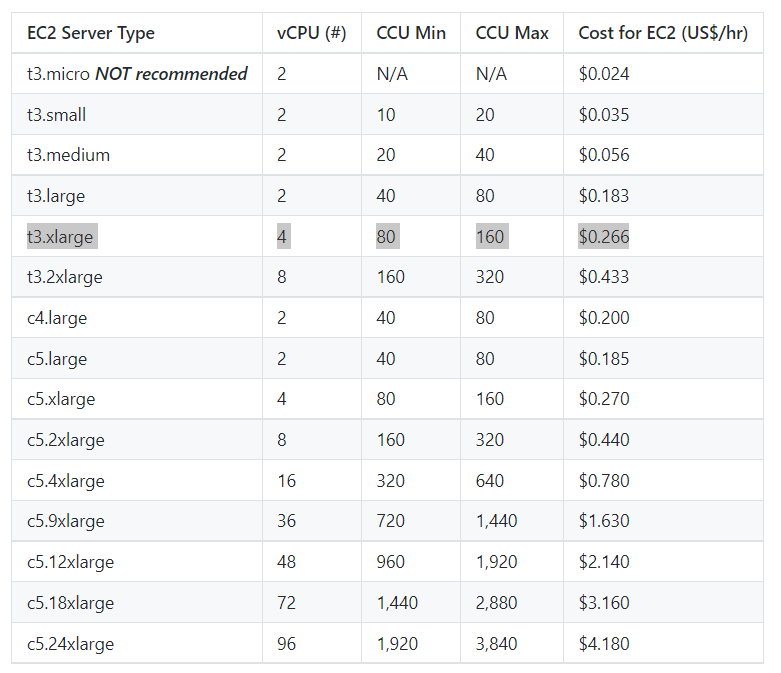This screenshot has height=673, width=781.
Task: Click the vCPU value 48
Action: click(x=286, y=562)
